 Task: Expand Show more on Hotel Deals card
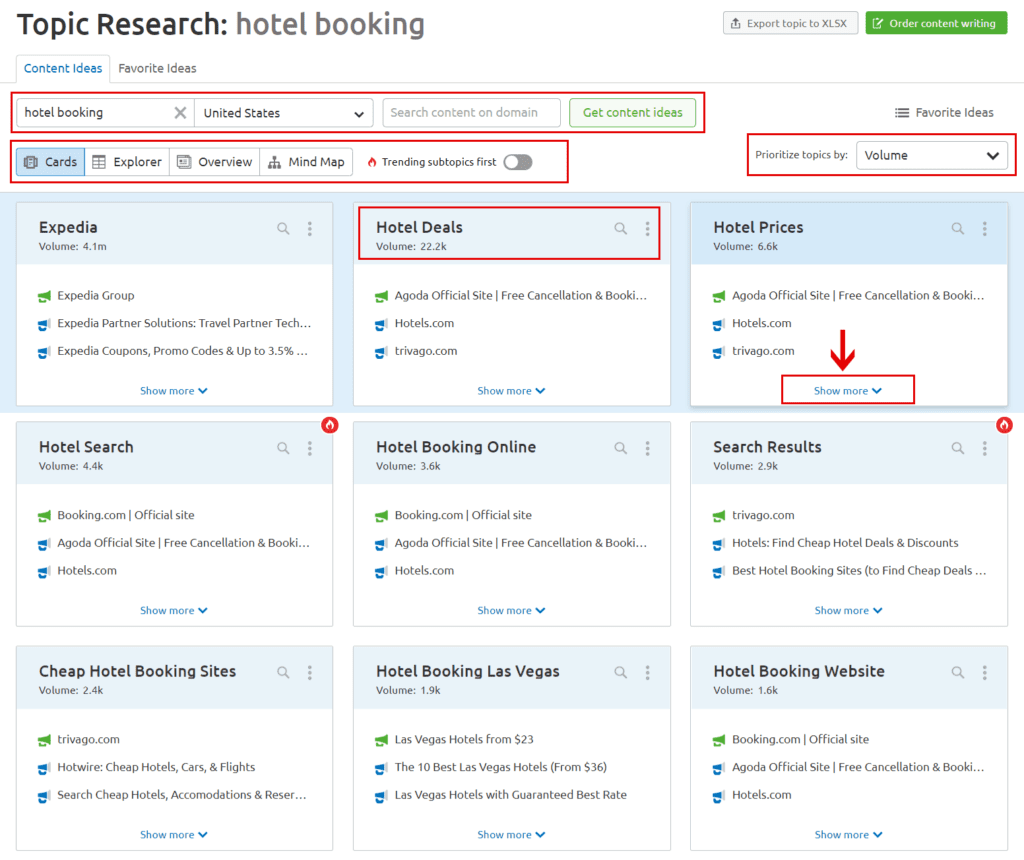coord(511,390)
